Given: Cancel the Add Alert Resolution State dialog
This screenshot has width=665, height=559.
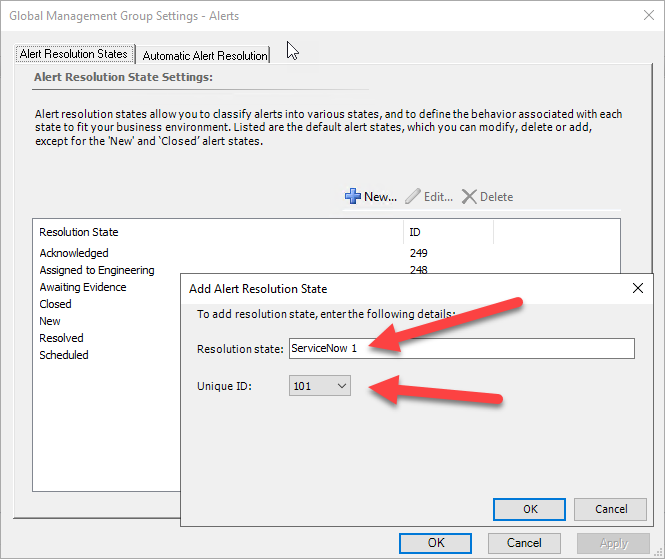Looking at the screenshot, I should [x=611, y=509].
